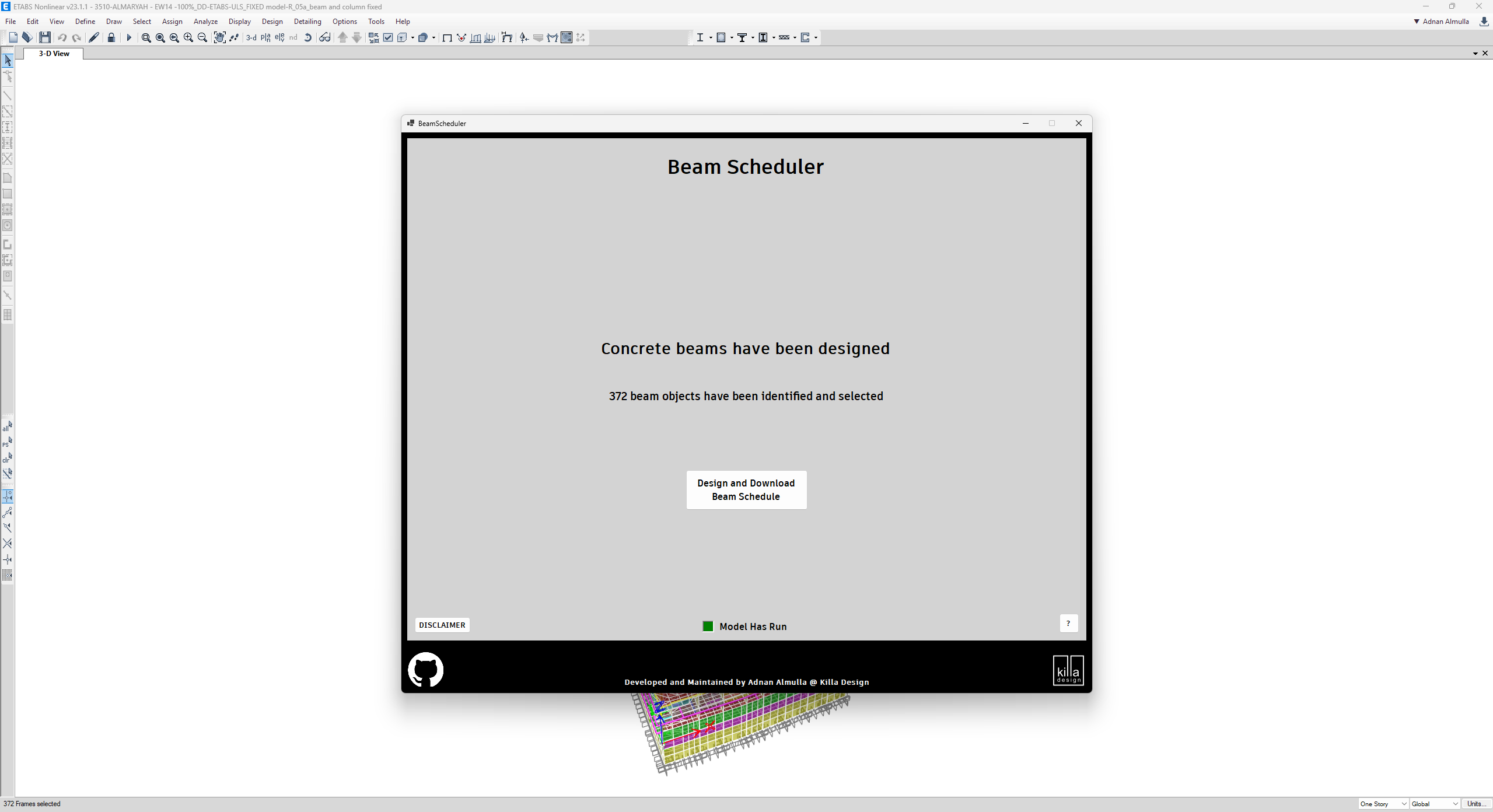Click the Move Up in List arrow icon
This screenshot has height=812, width=1493.
[x=343, y=37]
